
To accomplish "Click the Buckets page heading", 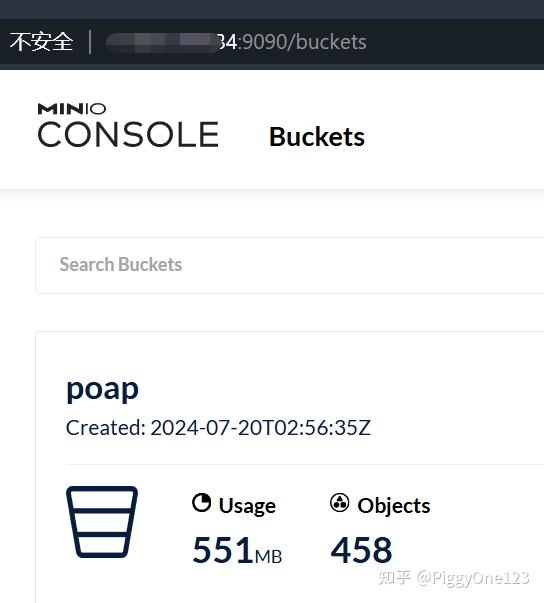I will click(317, 137).
